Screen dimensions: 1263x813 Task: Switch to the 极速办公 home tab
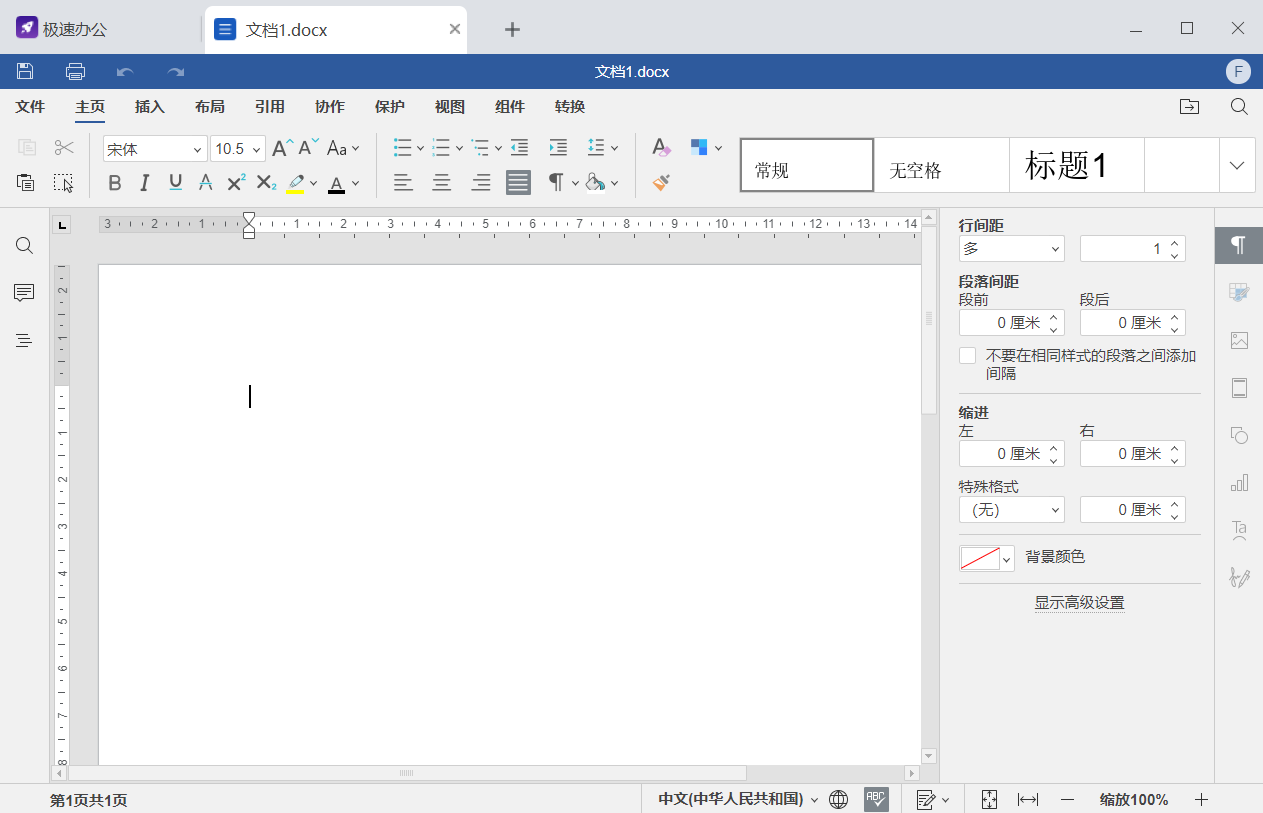[x=62, y=29]
